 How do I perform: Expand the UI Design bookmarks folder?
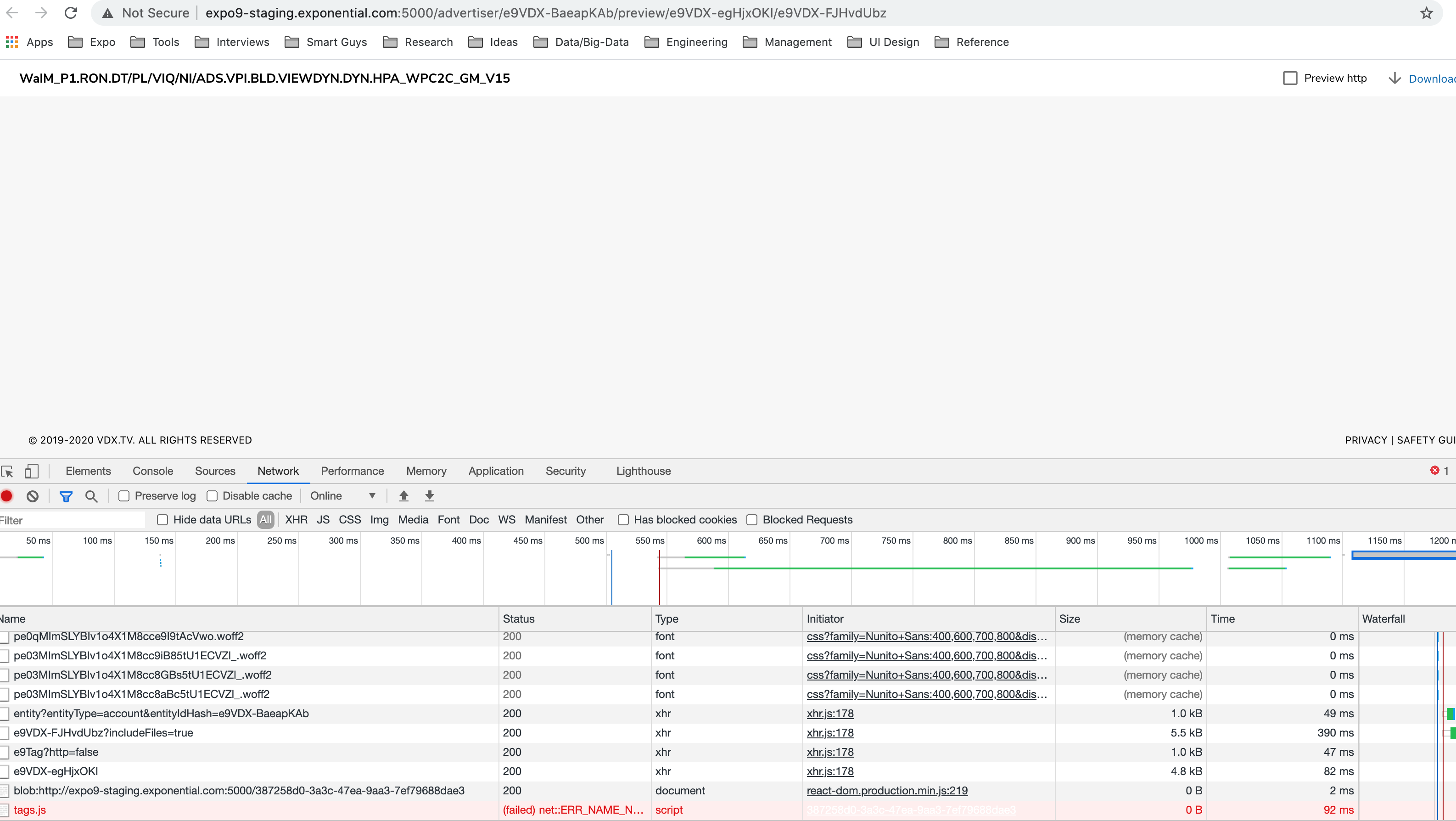pos(884,42)
